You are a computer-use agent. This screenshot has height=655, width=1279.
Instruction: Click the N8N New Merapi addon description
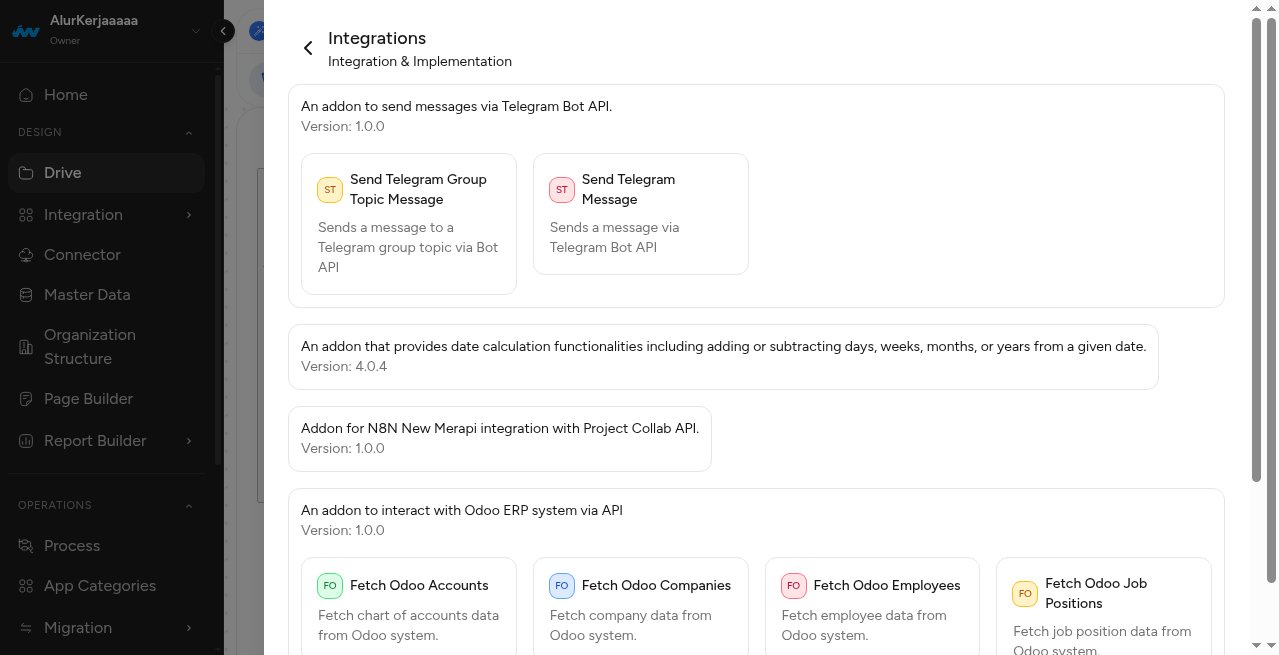pos(500,428)
